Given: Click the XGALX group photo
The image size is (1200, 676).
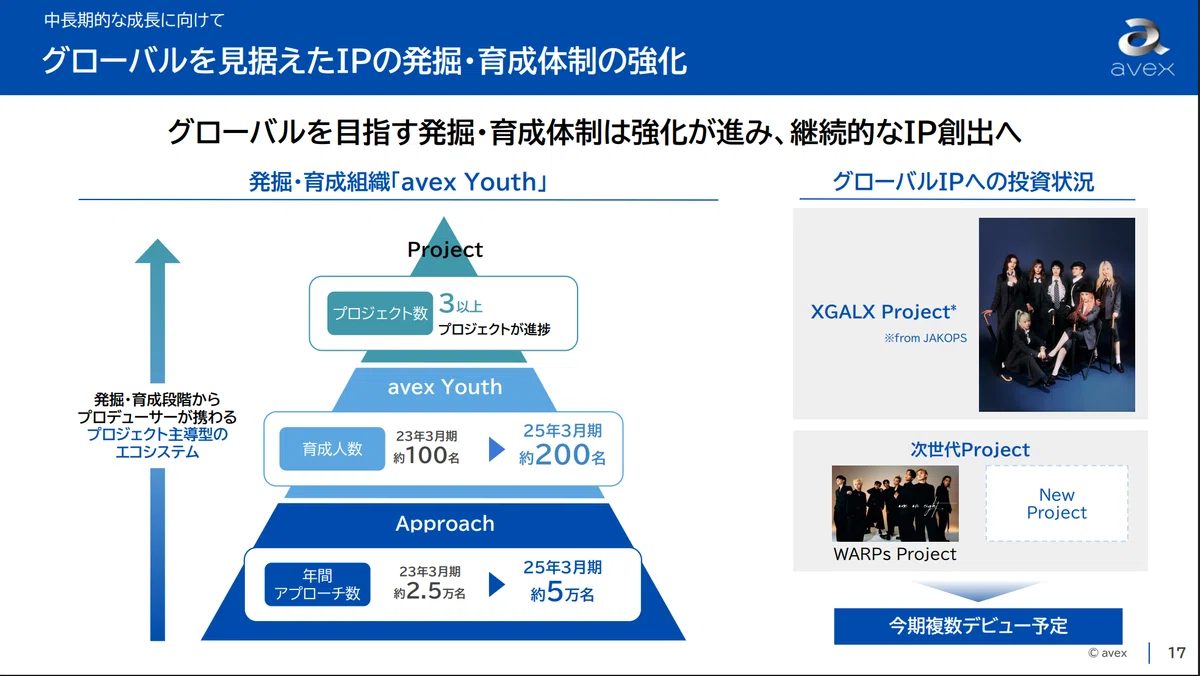Looking at the screenshot, I should (1057, 315).
